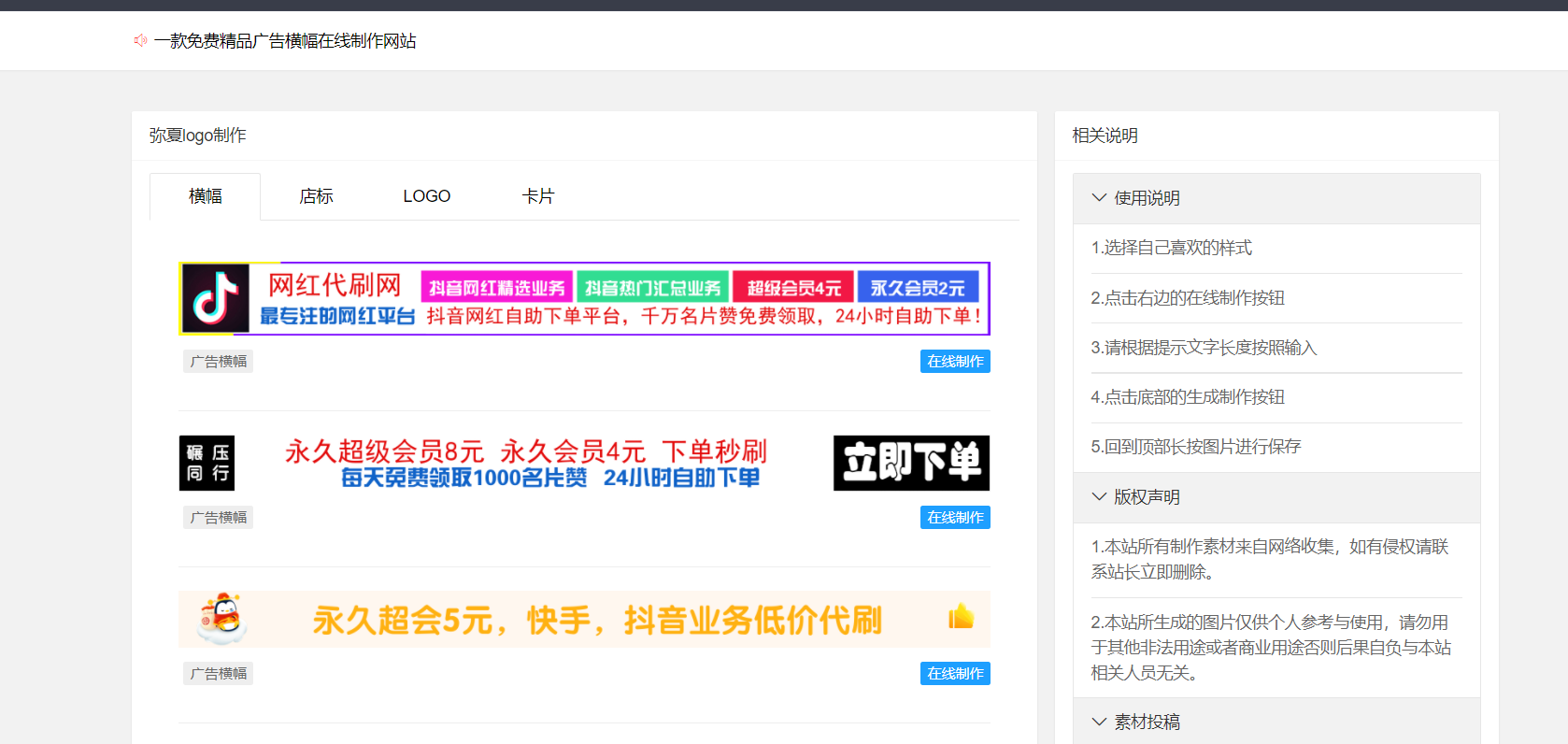Click 在线制作 under the 永久超级会员8元 banner

tap(955, 518)
